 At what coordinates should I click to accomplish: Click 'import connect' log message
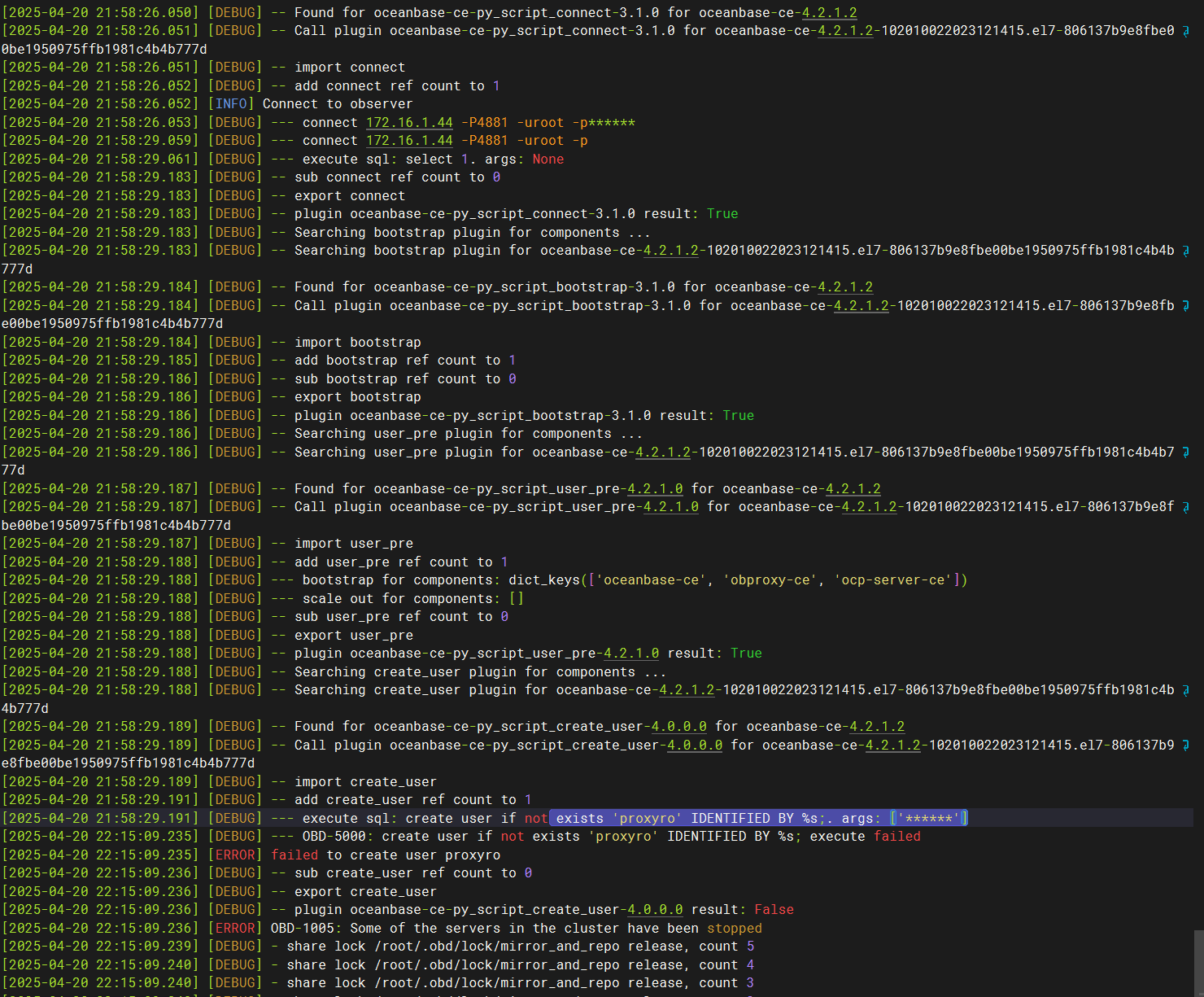point(350,68)
